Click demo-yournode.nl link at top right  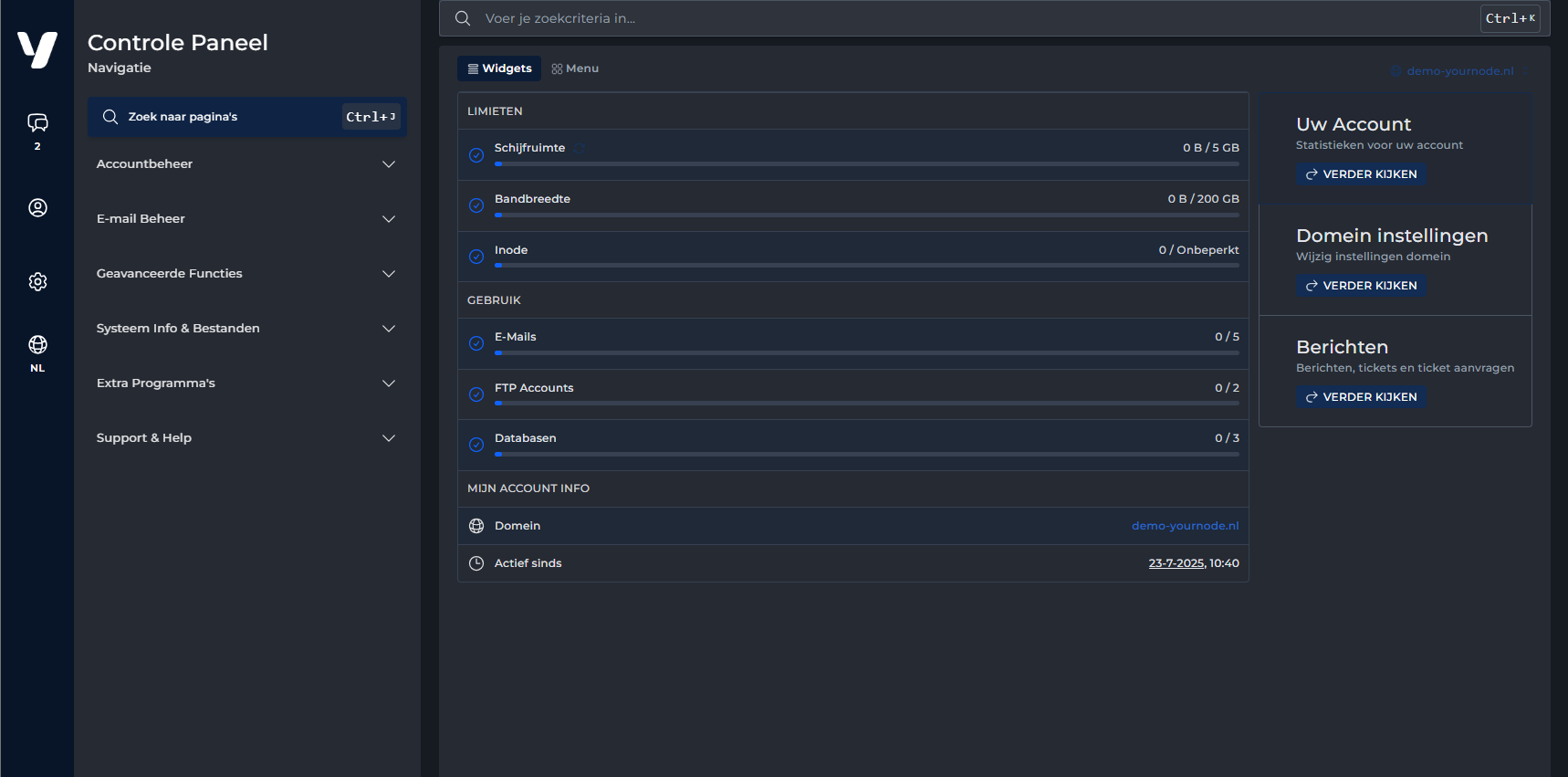tap(1459, 71)
